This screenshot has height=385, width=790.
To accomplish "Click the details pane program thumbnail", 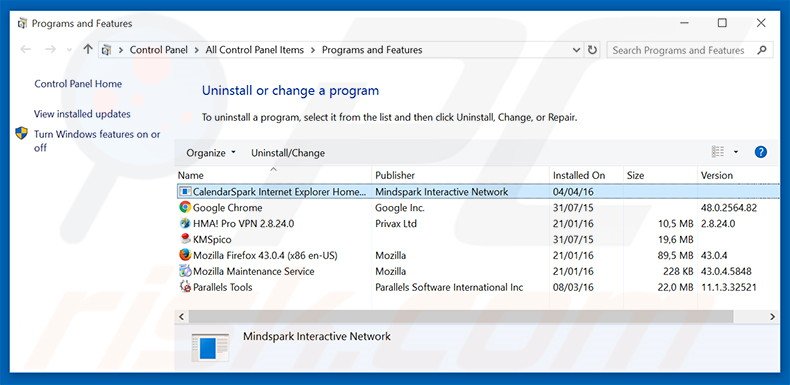I will click(x=210, y=347).
